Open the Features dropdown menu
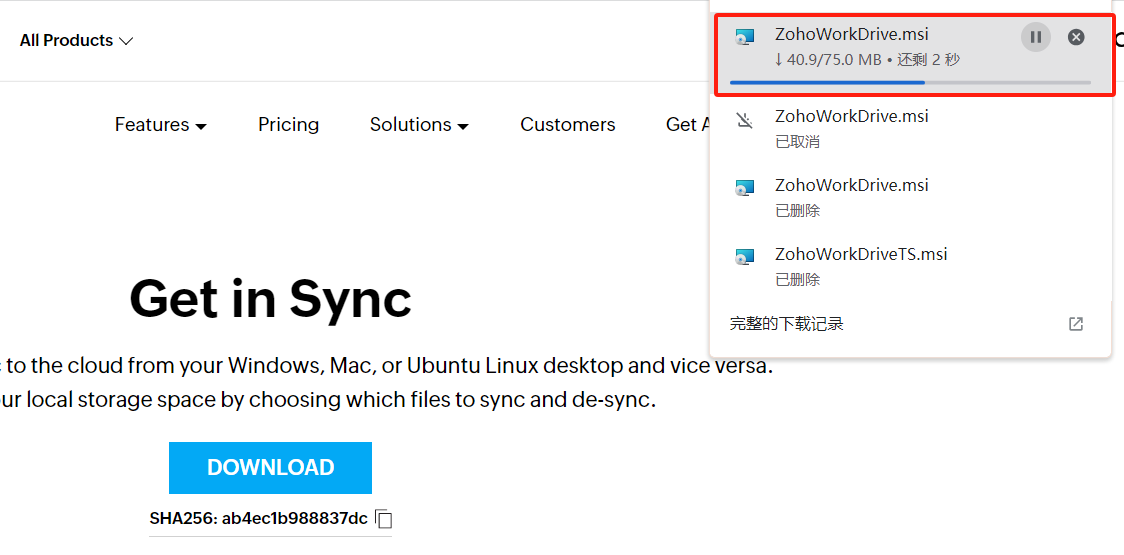This screenshot has width=1124, height=555. coord(160,125)
